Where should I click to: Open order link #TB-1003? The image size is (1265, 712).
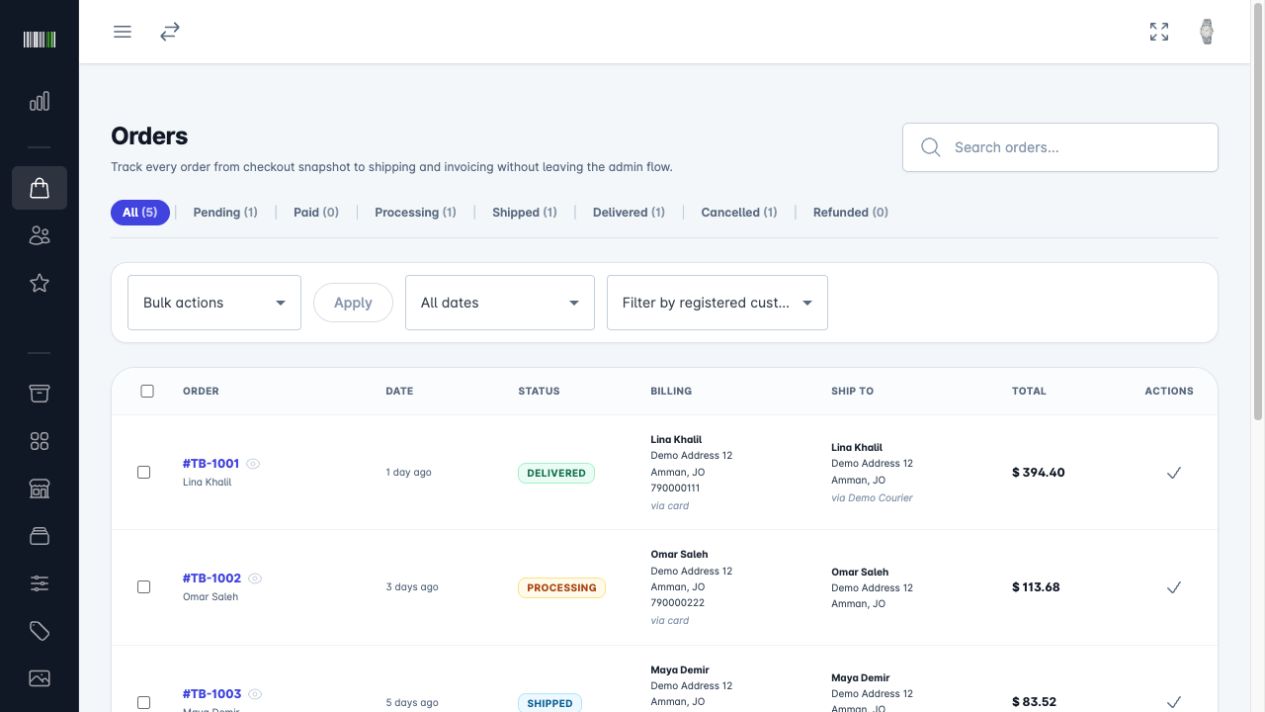tap(212, 694)
